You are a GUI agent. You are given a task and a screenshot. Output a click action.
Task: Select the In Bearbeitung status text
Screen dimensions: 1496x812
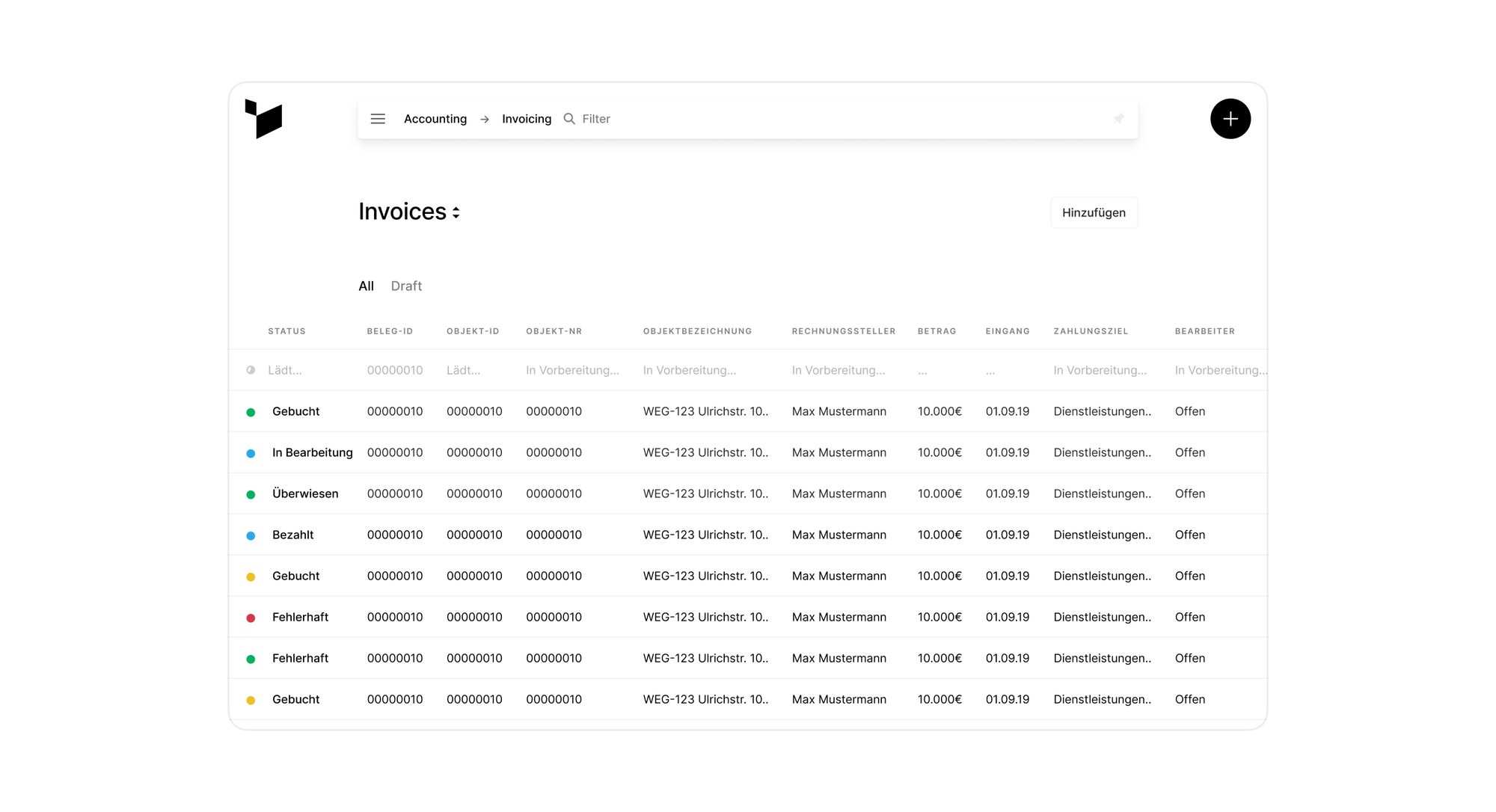312,452
